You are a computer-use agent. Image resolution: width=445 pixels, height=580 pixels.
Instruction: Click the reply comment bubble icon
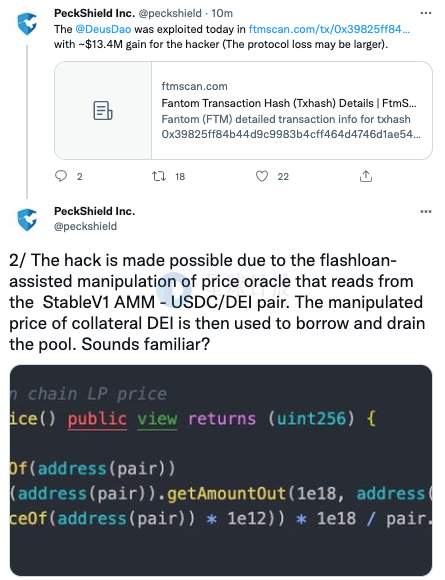(x=61, y=176)
